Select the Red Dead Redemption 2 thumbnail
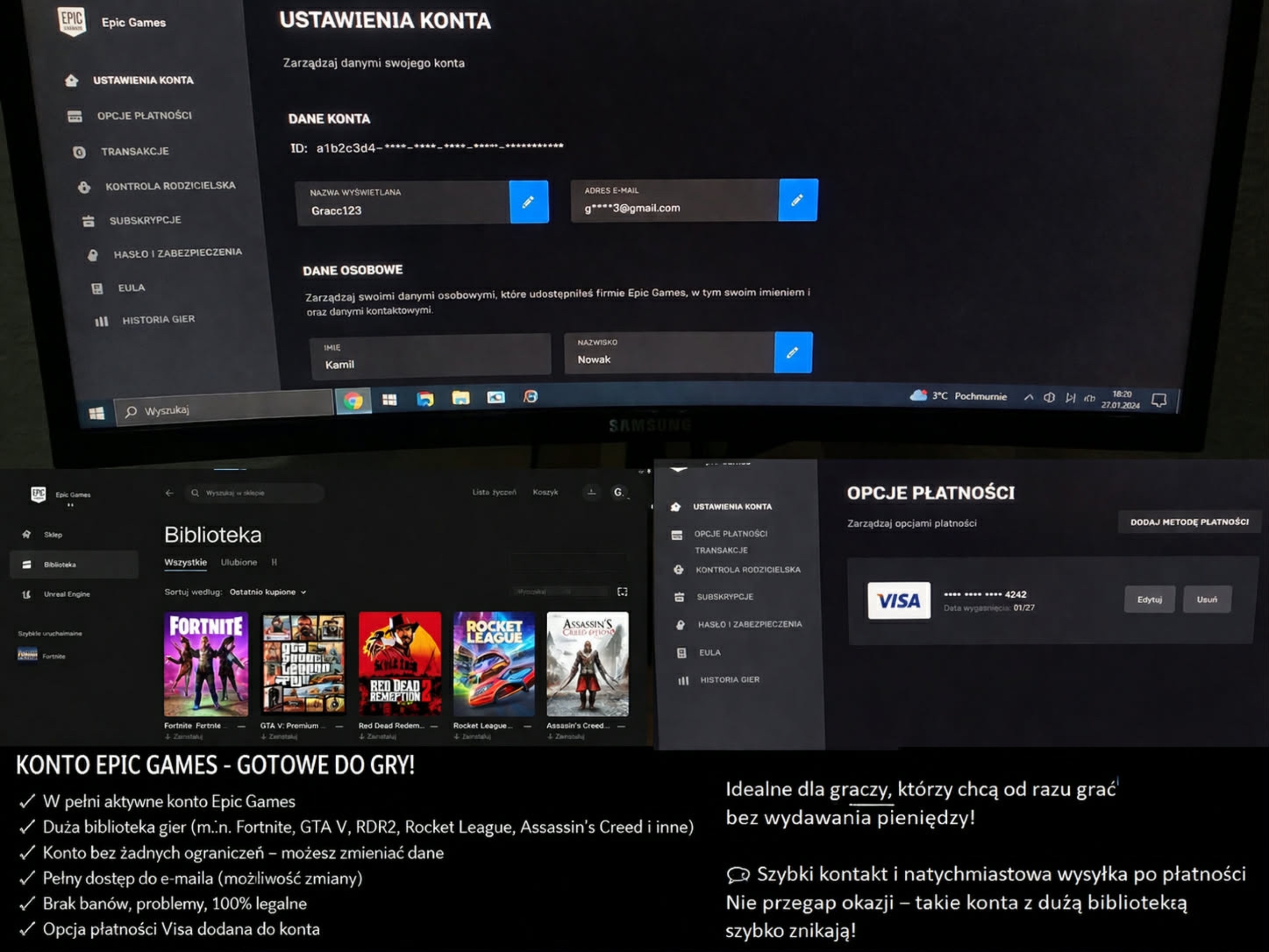This screenshot has width=1269, height=952. [400, 664]
